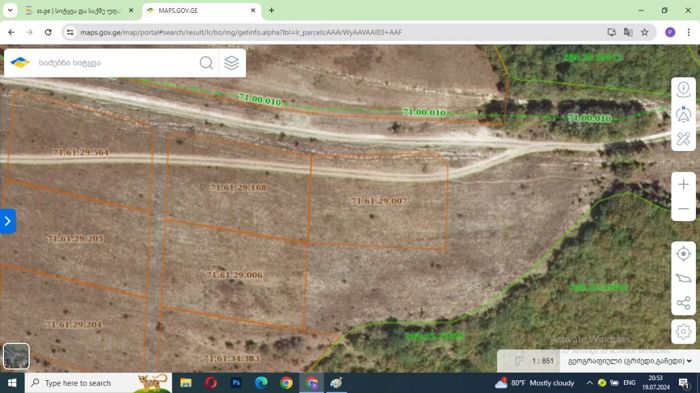The height and width of the screenshot is (393, 700).
Task: Open the Windows Start menu
Action: pyautogui.click(x=12, y=383)
